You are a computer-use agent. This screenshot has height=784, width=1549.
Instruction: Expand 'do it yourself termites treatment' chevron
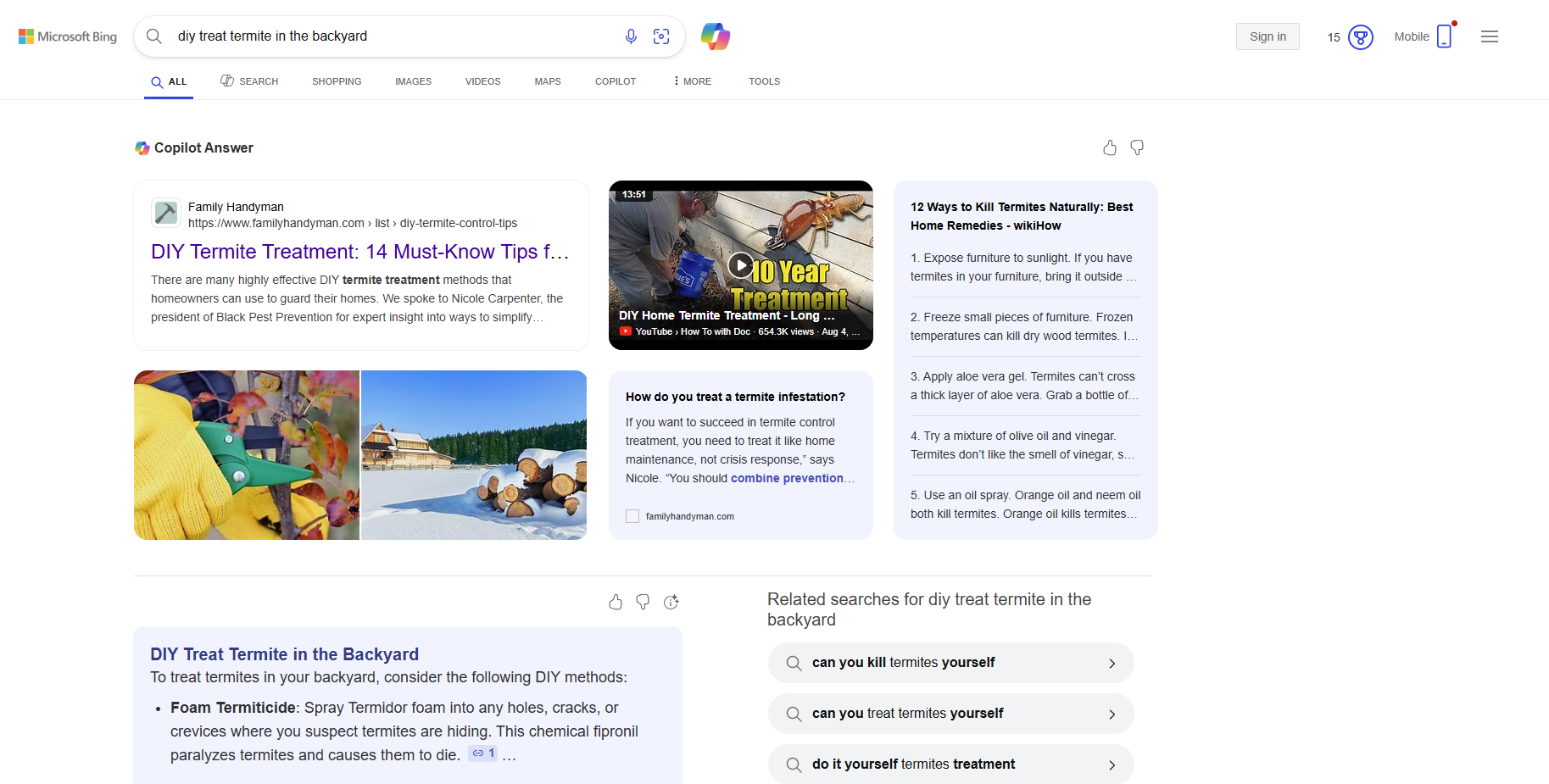[x=1112, y=765]
